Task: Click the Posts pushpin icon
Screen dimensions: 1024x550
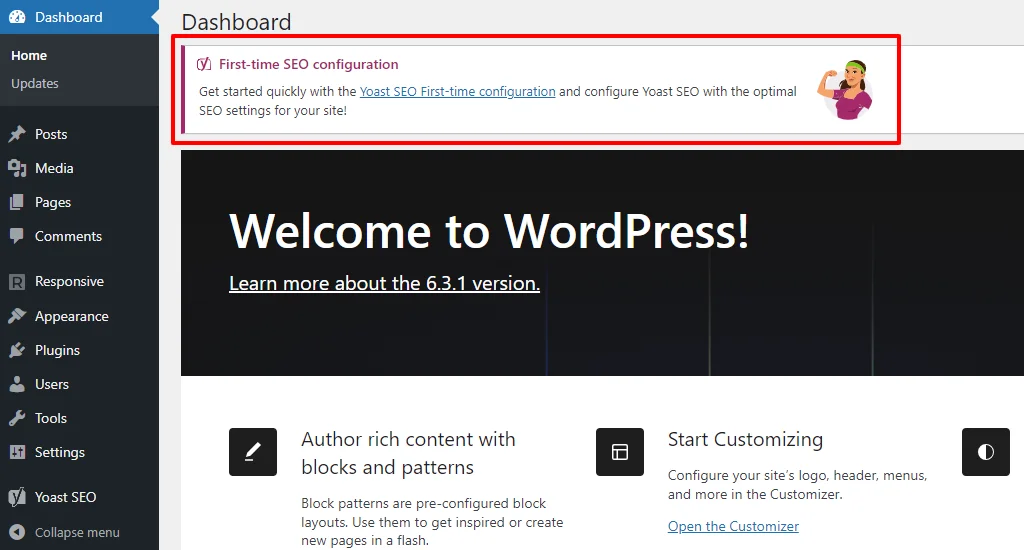Action: [x=17, y=134]
